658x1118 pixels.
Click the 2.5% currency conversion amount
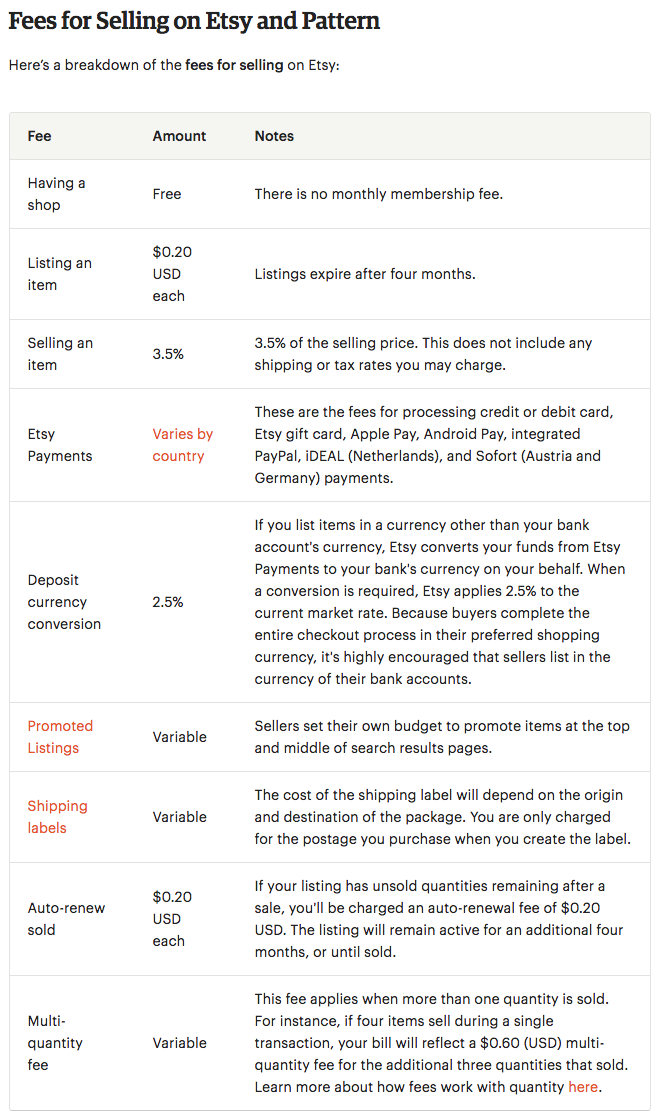168,602
